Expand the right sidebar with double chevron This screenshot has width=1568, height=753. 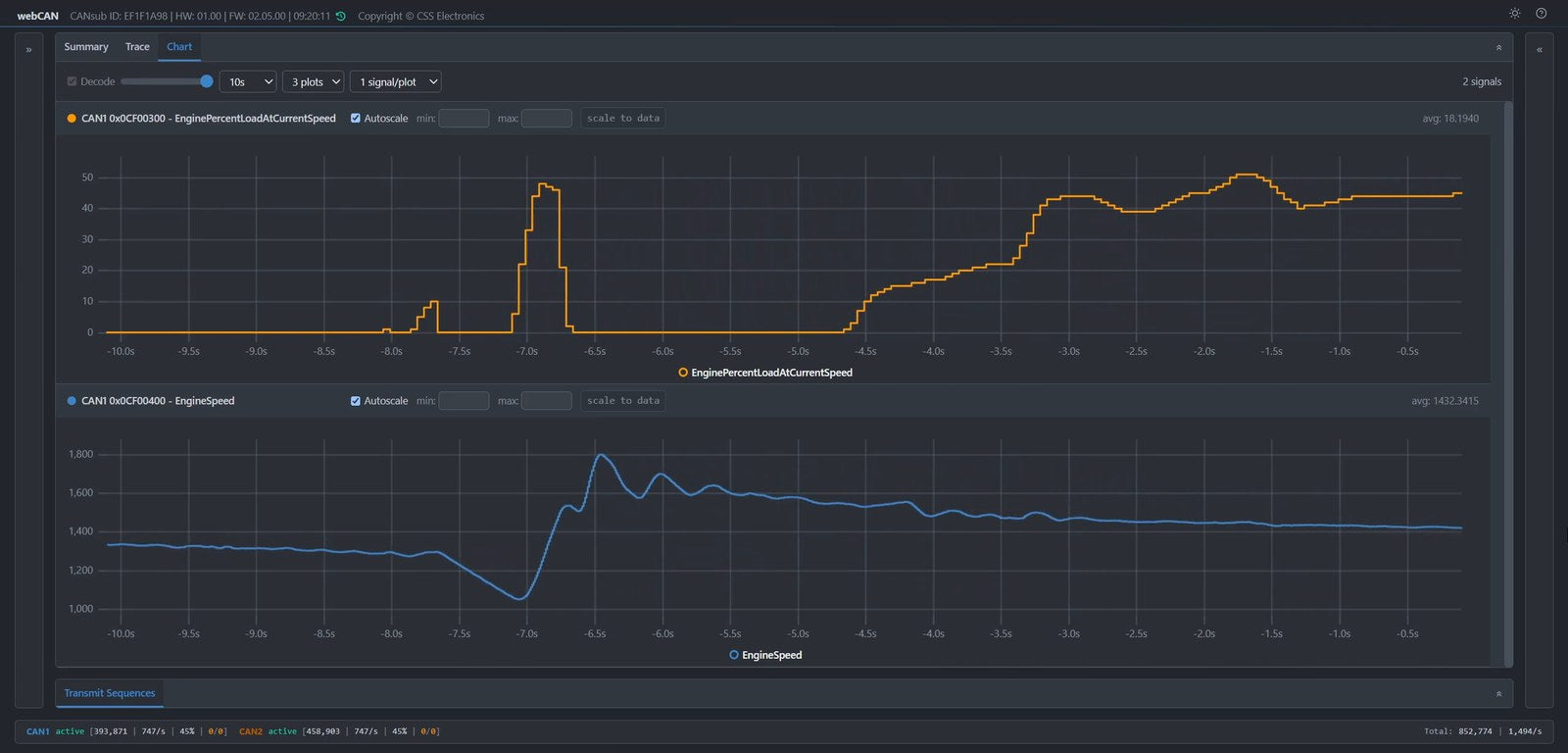pos(1539,49)
